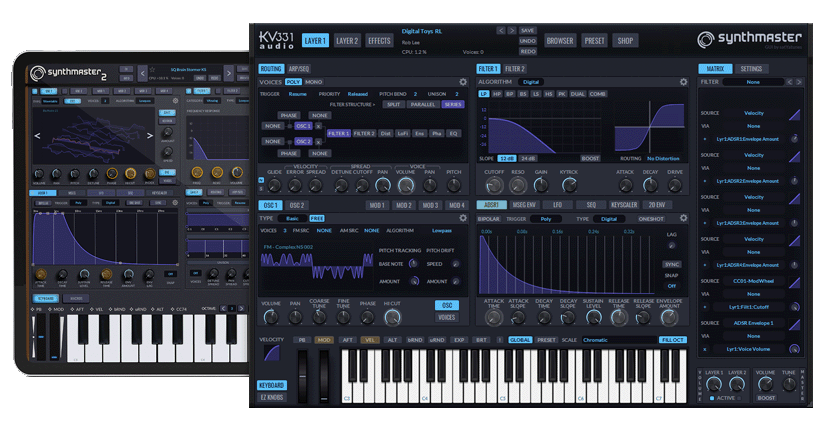Click the OSC 1 mix X node

click(x=318, y=126)
